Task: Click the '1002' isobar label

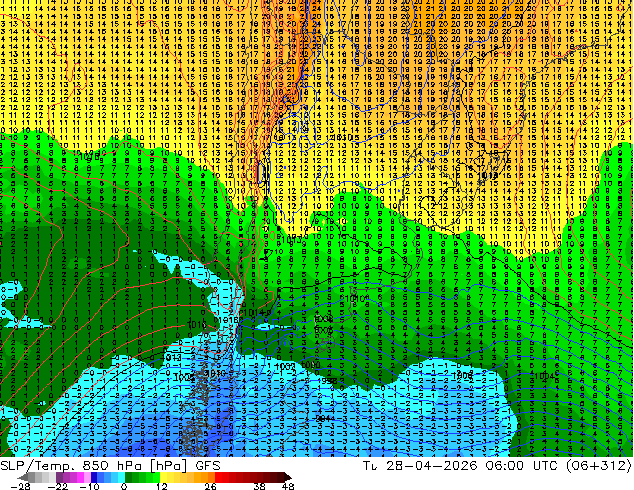Action: click(285, 366)
